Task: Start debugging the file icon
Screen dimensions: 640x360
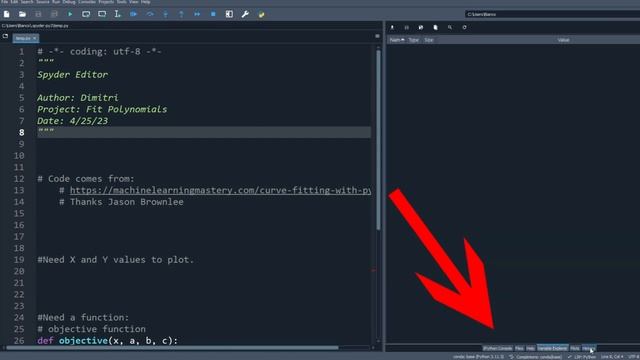Action: pos(133,14)
